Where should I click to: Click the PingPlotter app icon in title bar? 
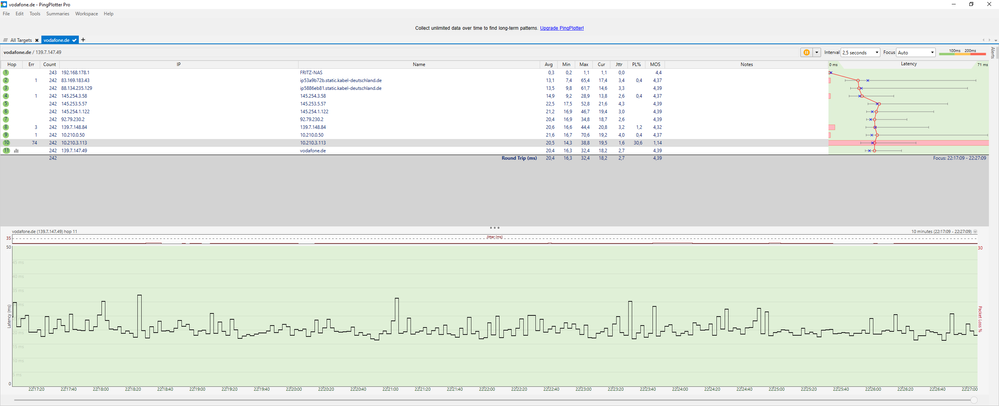click(x=3, y=4)
